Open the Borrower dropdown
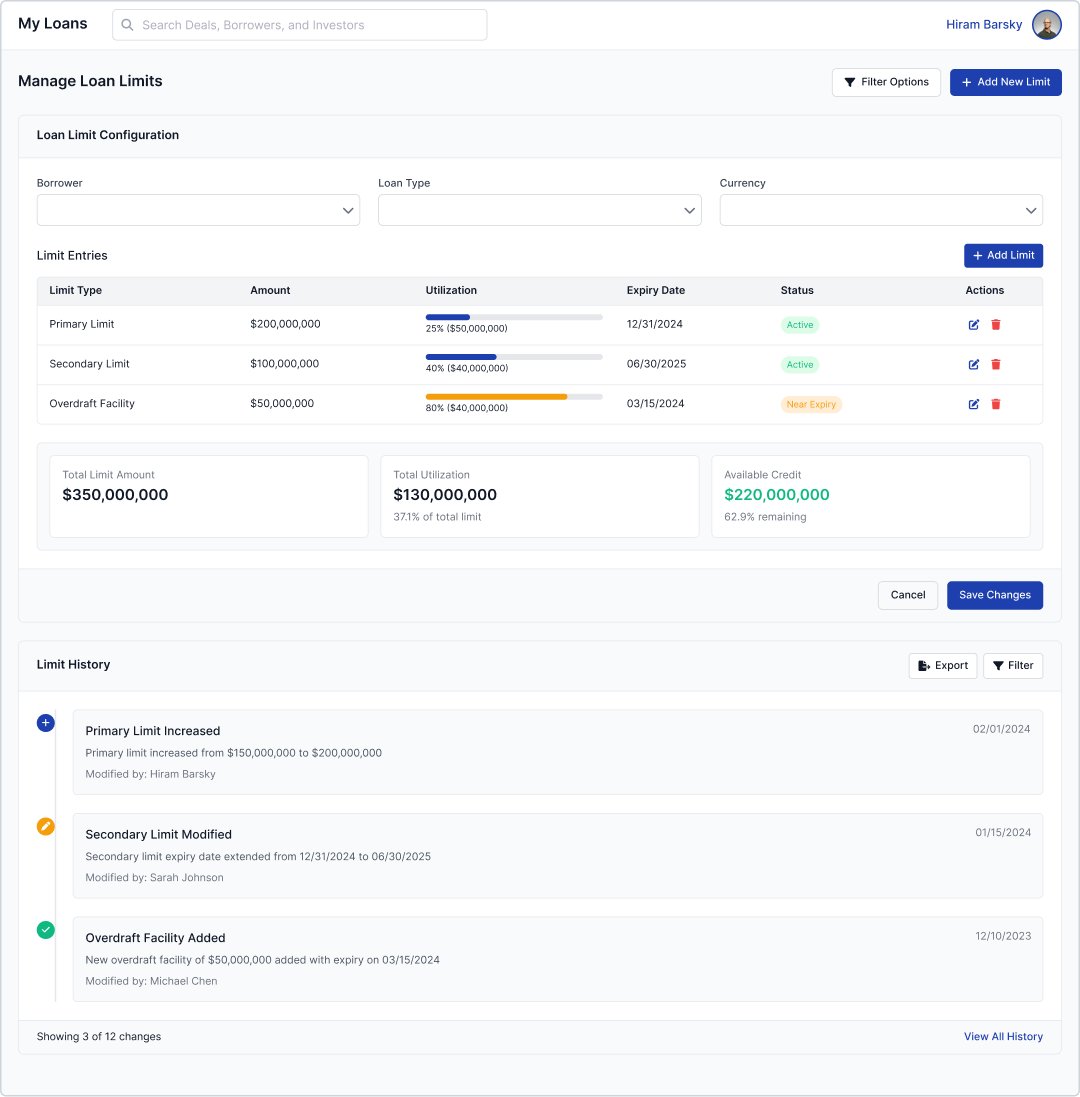The height and width of the screenshot is (1097, 1080). coord(198,211)
